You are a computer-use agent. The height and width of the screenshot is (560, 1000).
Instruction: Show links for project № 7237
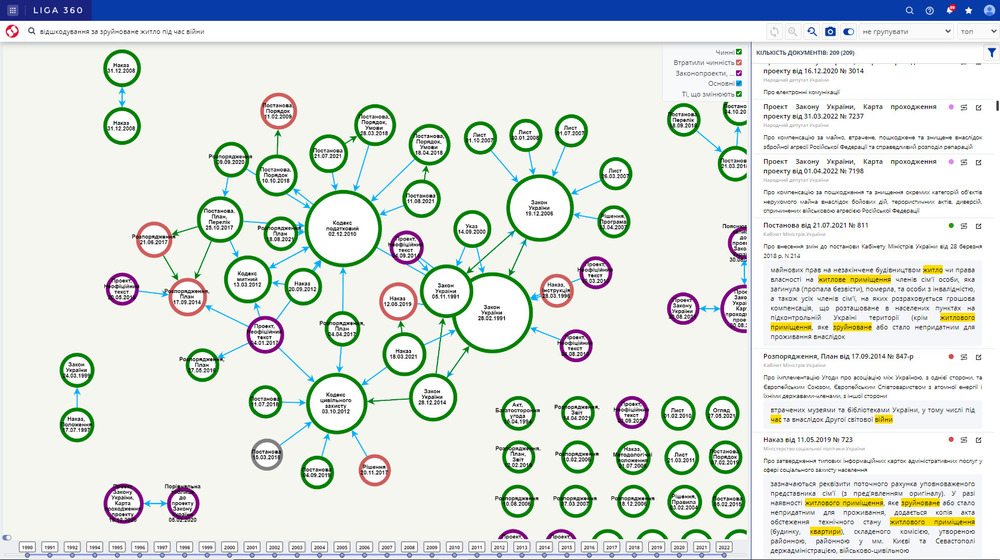pos(964,108)
